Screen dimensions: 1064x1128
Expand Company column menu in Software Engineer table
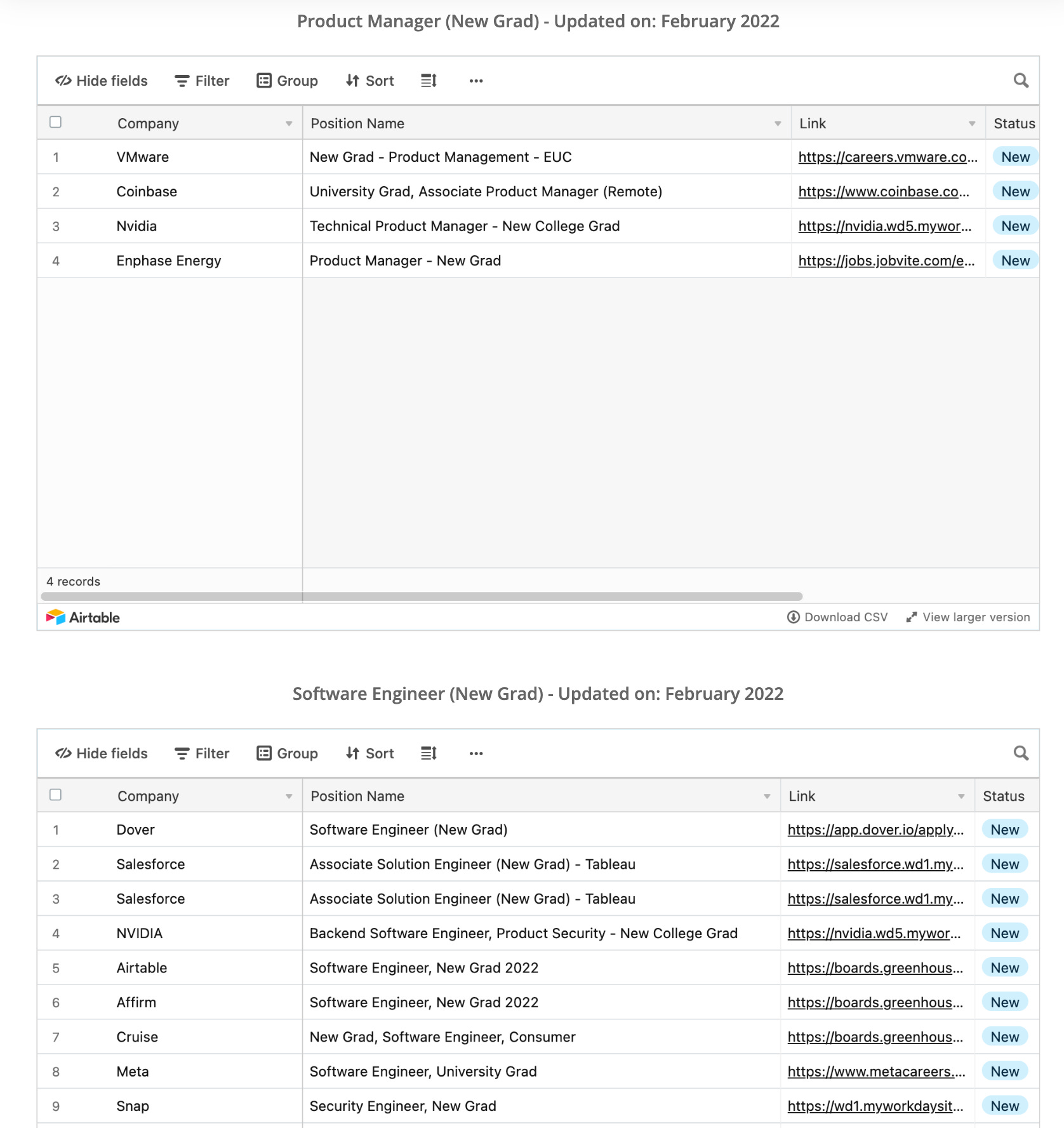click(289, 796)
